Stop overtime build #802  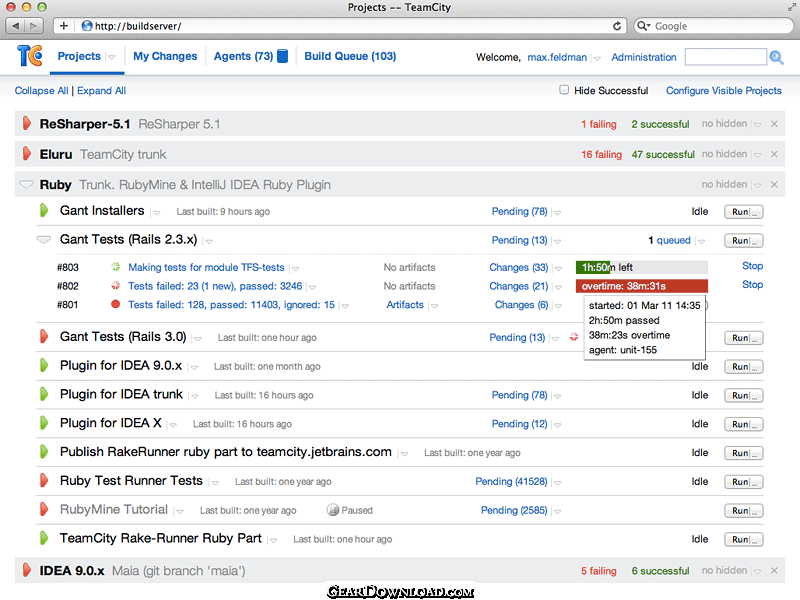[752, 285]
